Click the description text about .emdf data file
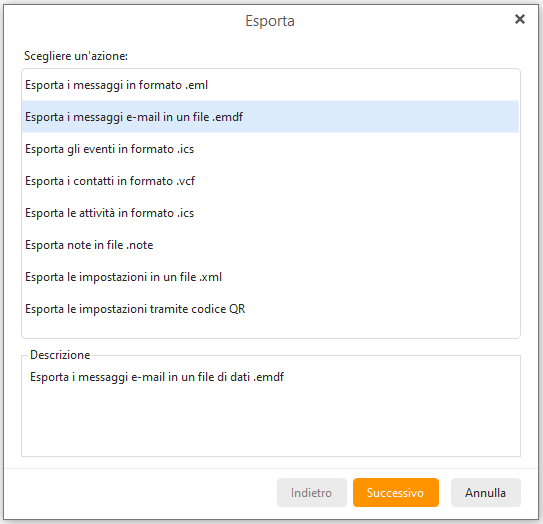The image size is (543, 524). coord(157,377)
